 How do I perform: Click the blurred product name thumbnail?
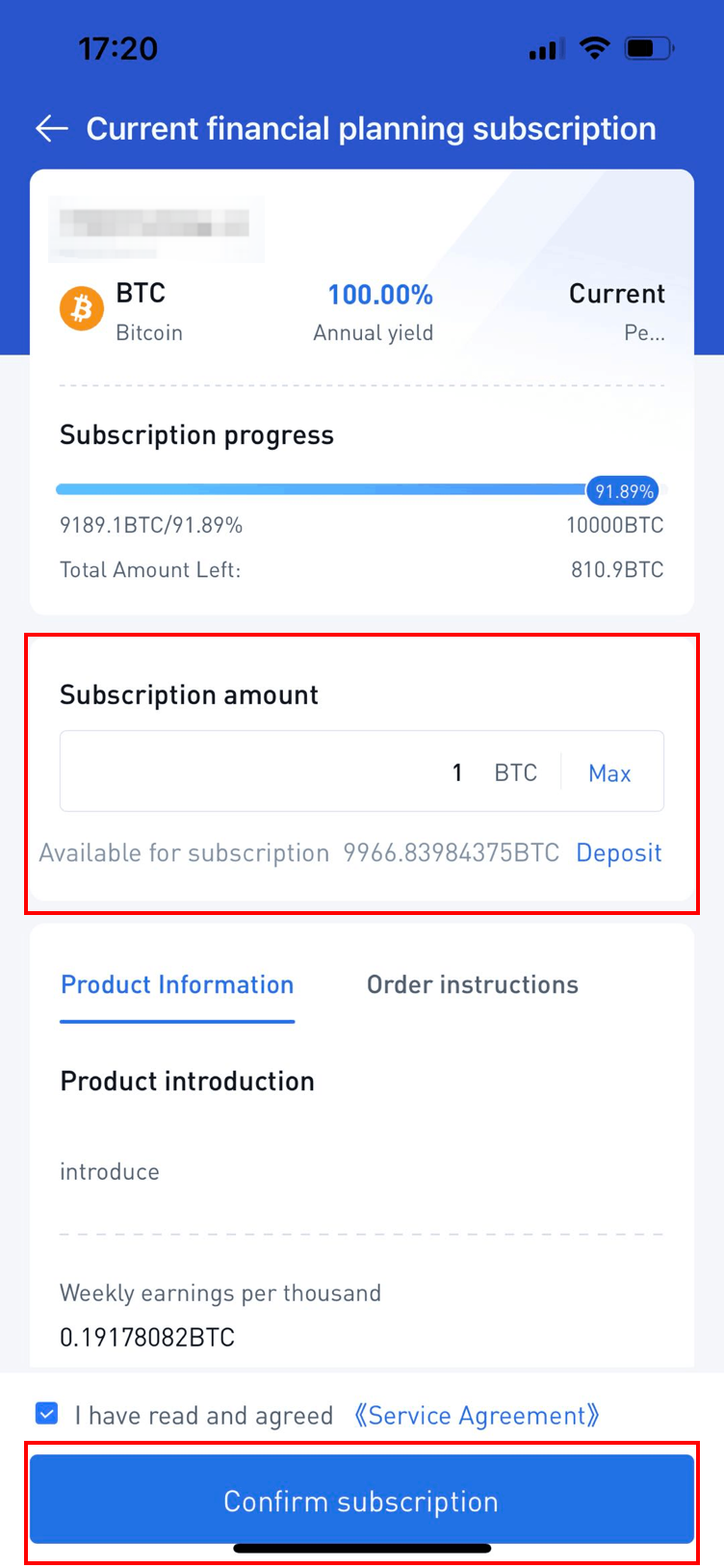tap(156, 228)
